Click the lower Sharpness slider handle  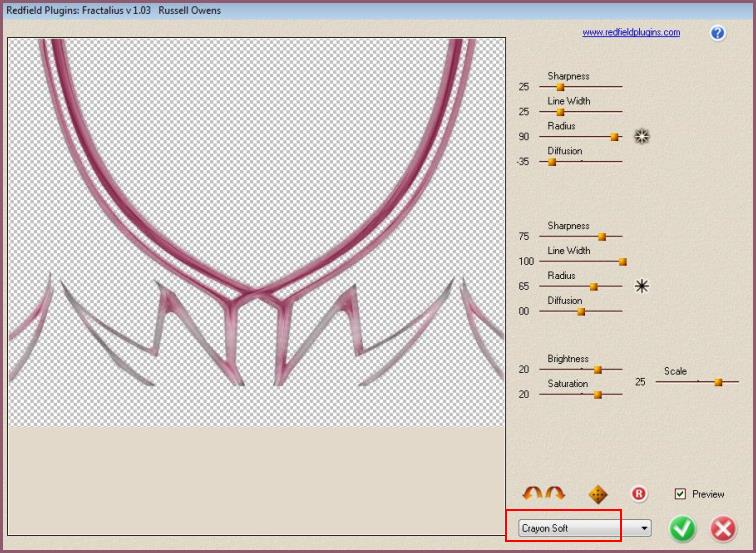point(602,237)
